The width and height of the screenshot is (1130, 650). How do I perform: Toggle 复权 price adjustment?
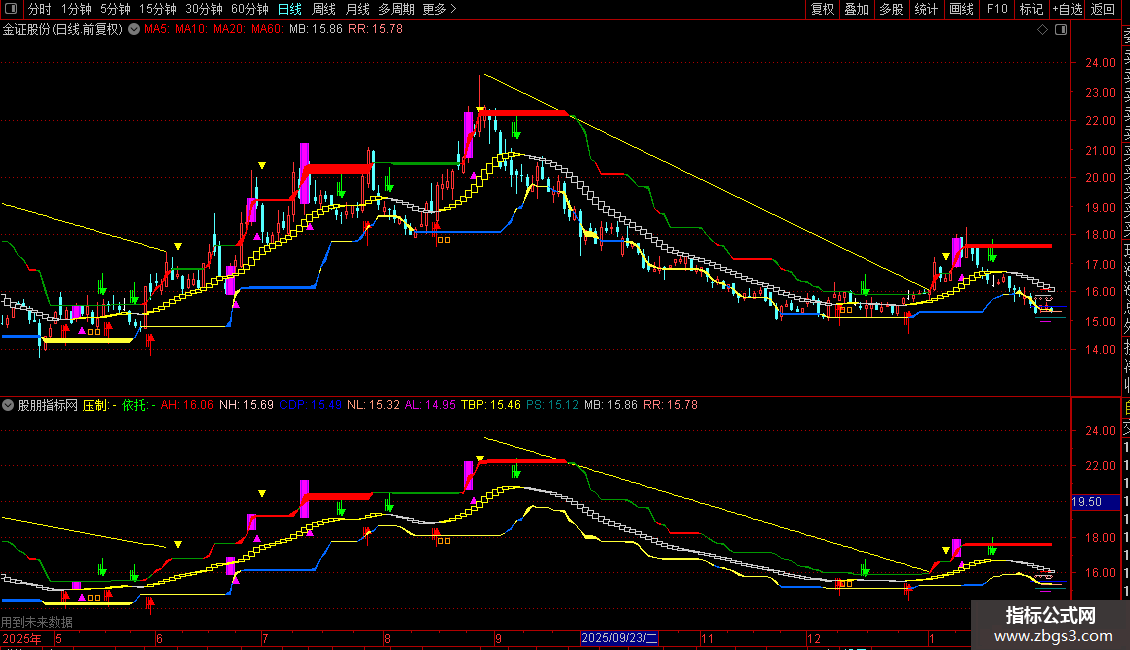tap(822, 9)
